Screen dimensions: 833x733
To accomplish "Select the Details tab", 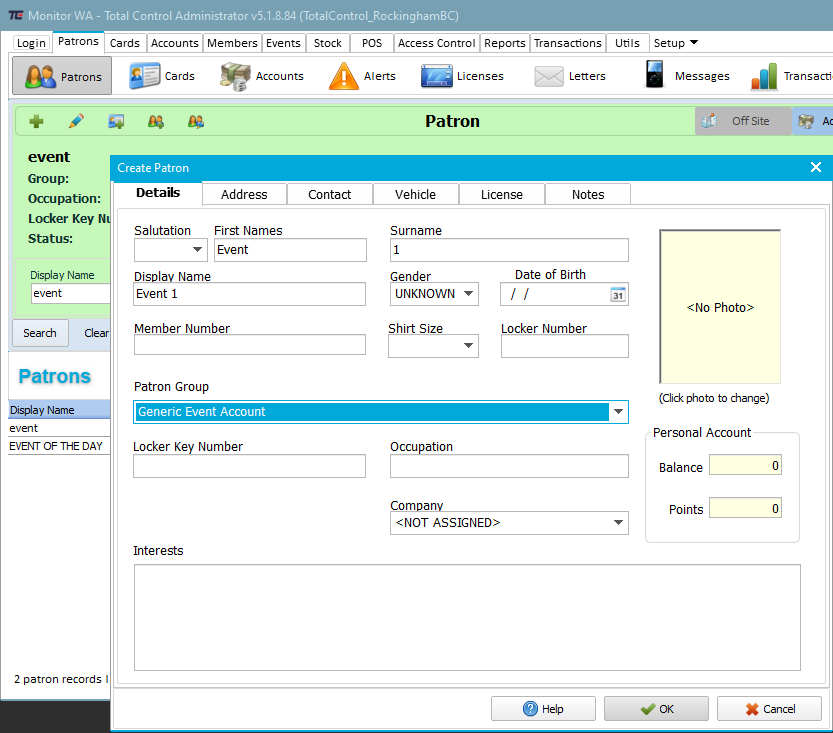I will [x=158, y=193].
